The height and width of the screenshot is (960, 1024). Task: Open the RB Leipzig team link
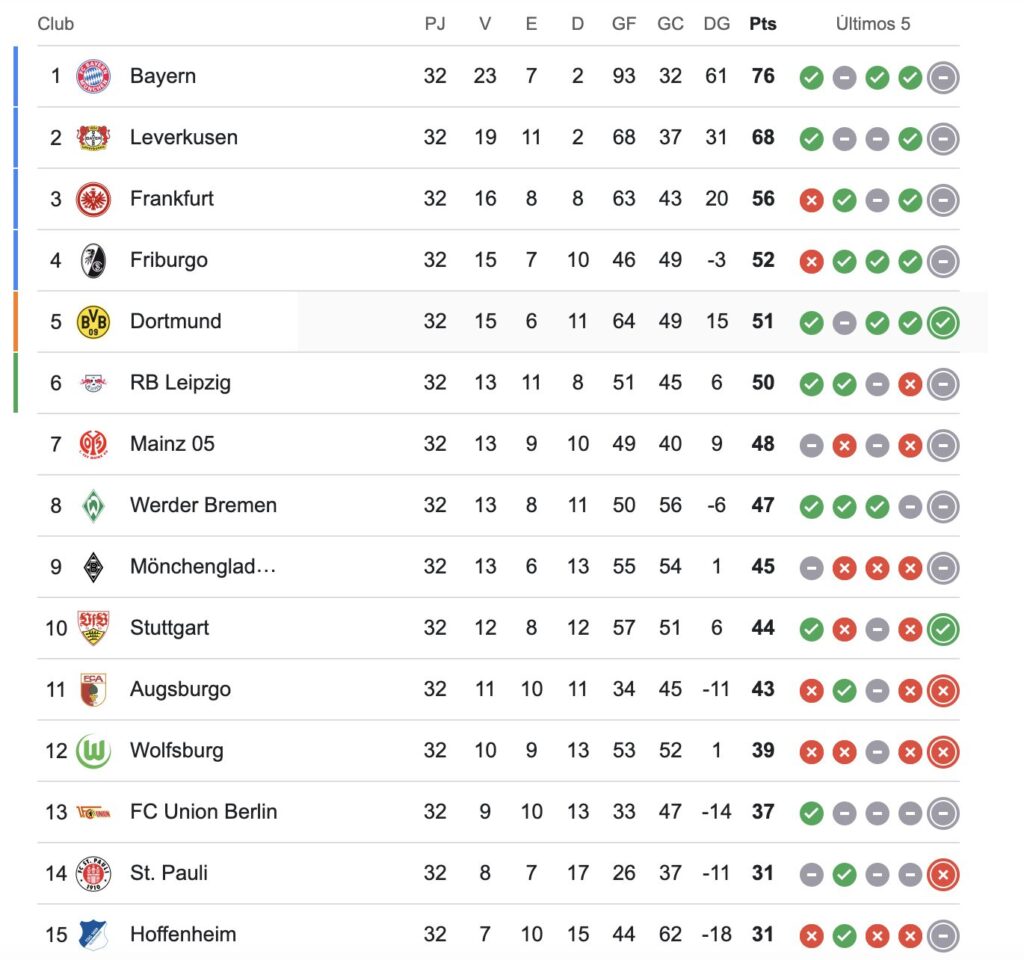[x=180, y=383]
